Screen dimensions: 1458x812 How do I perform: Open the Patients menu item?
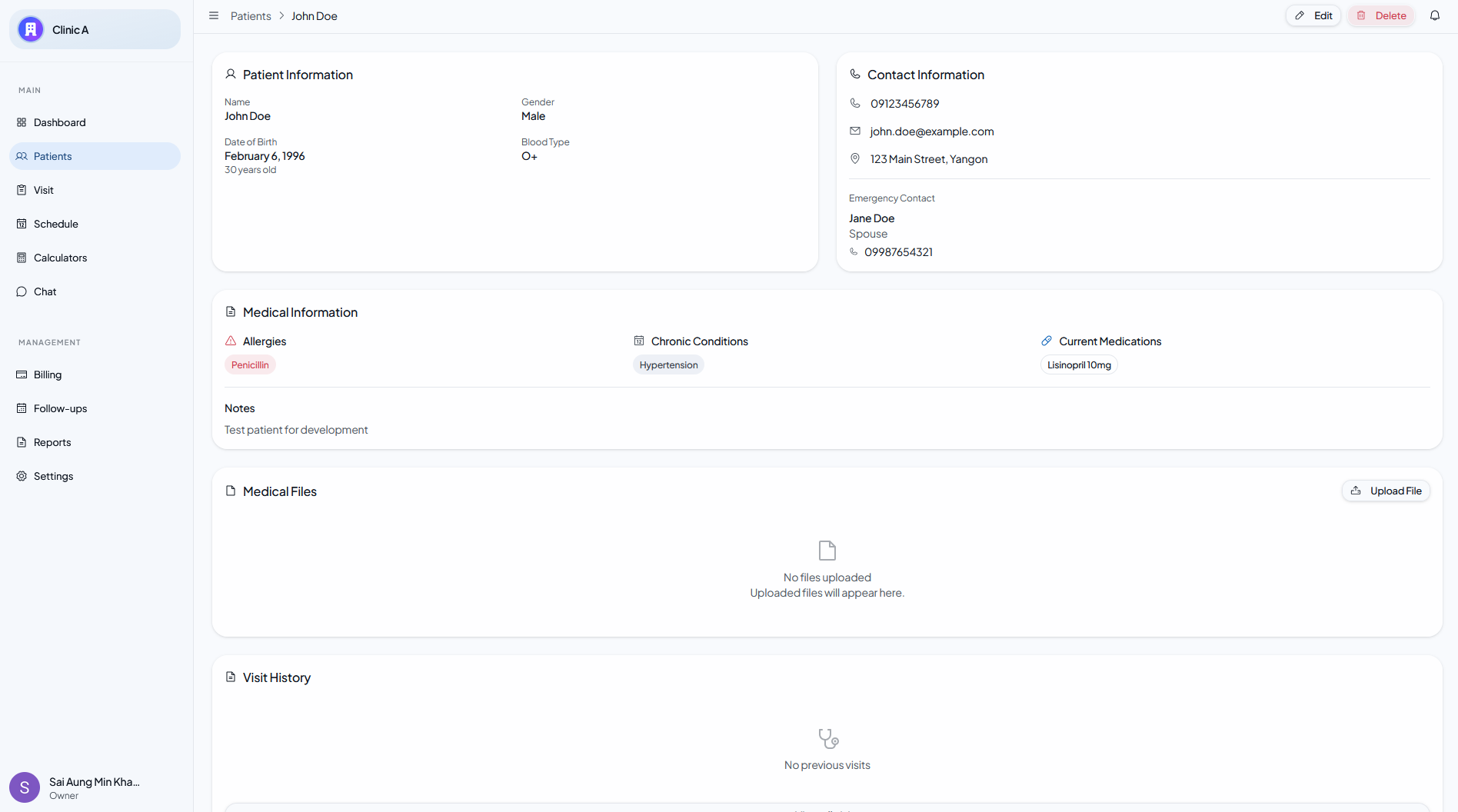pyautogui.click(x=95, y=156)
